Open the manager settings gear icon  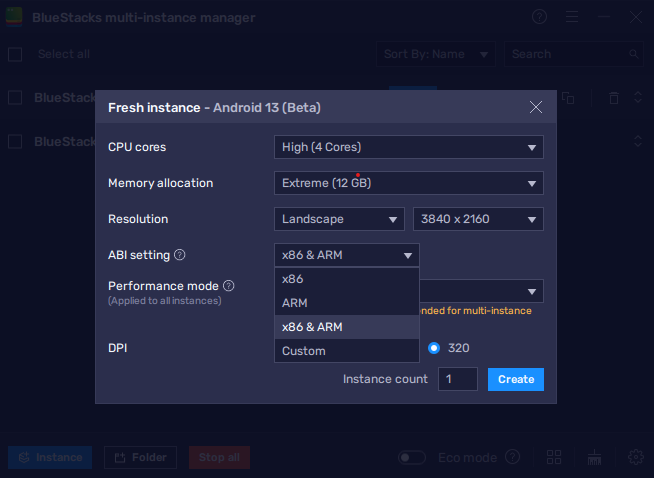point(635,457)
